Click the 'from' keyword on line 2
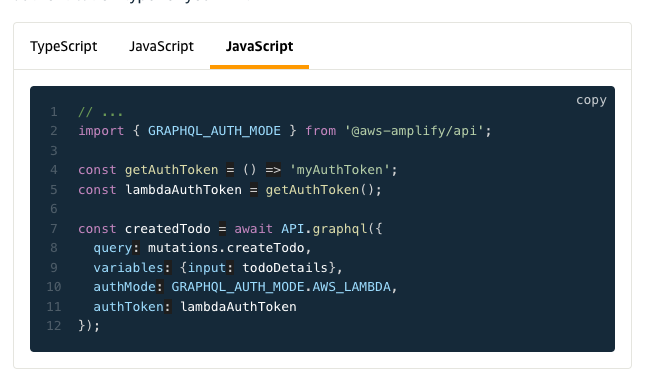The image size is (647, 382). pos(321,131)
